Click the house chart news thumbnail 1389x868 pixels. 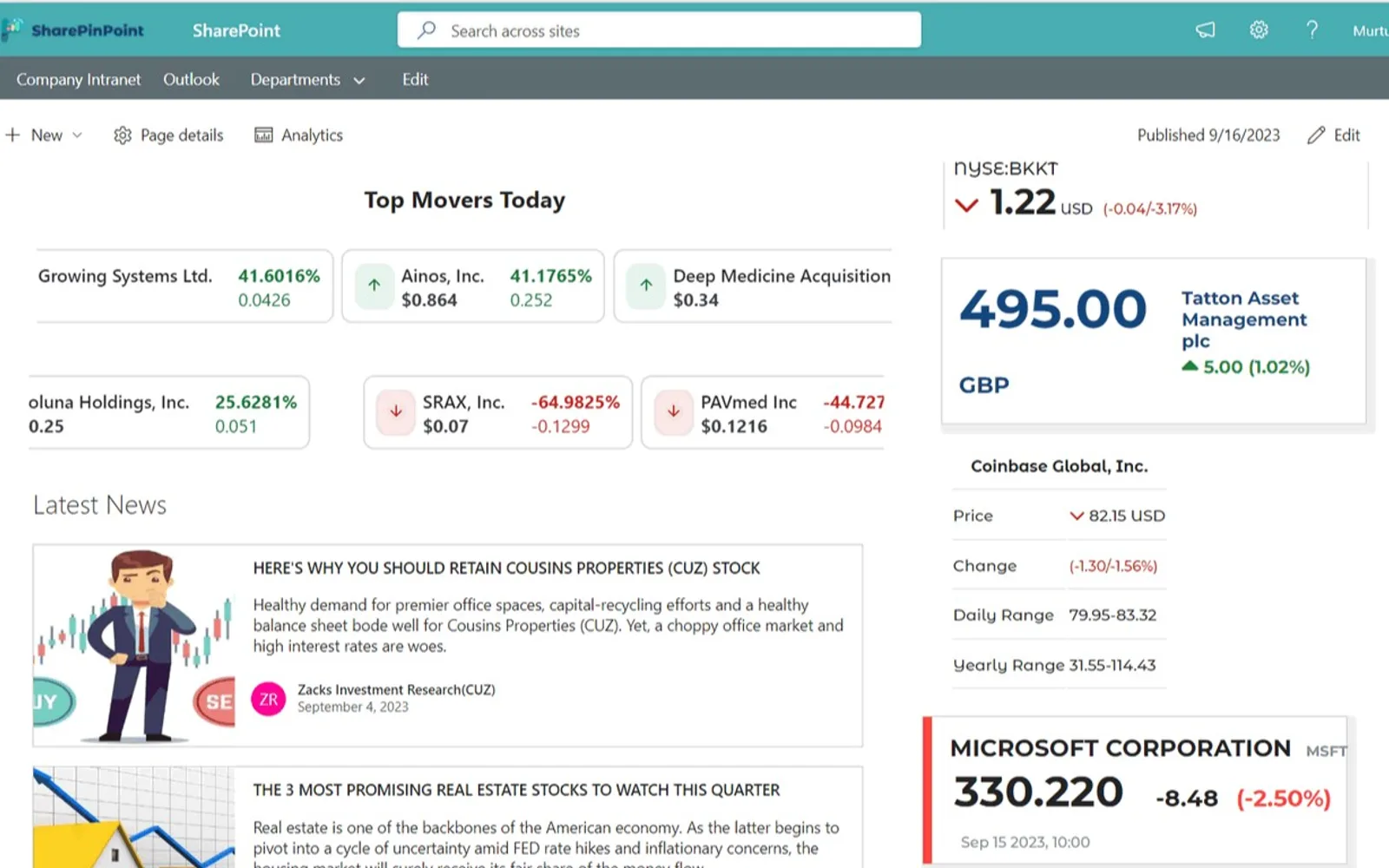135,818
